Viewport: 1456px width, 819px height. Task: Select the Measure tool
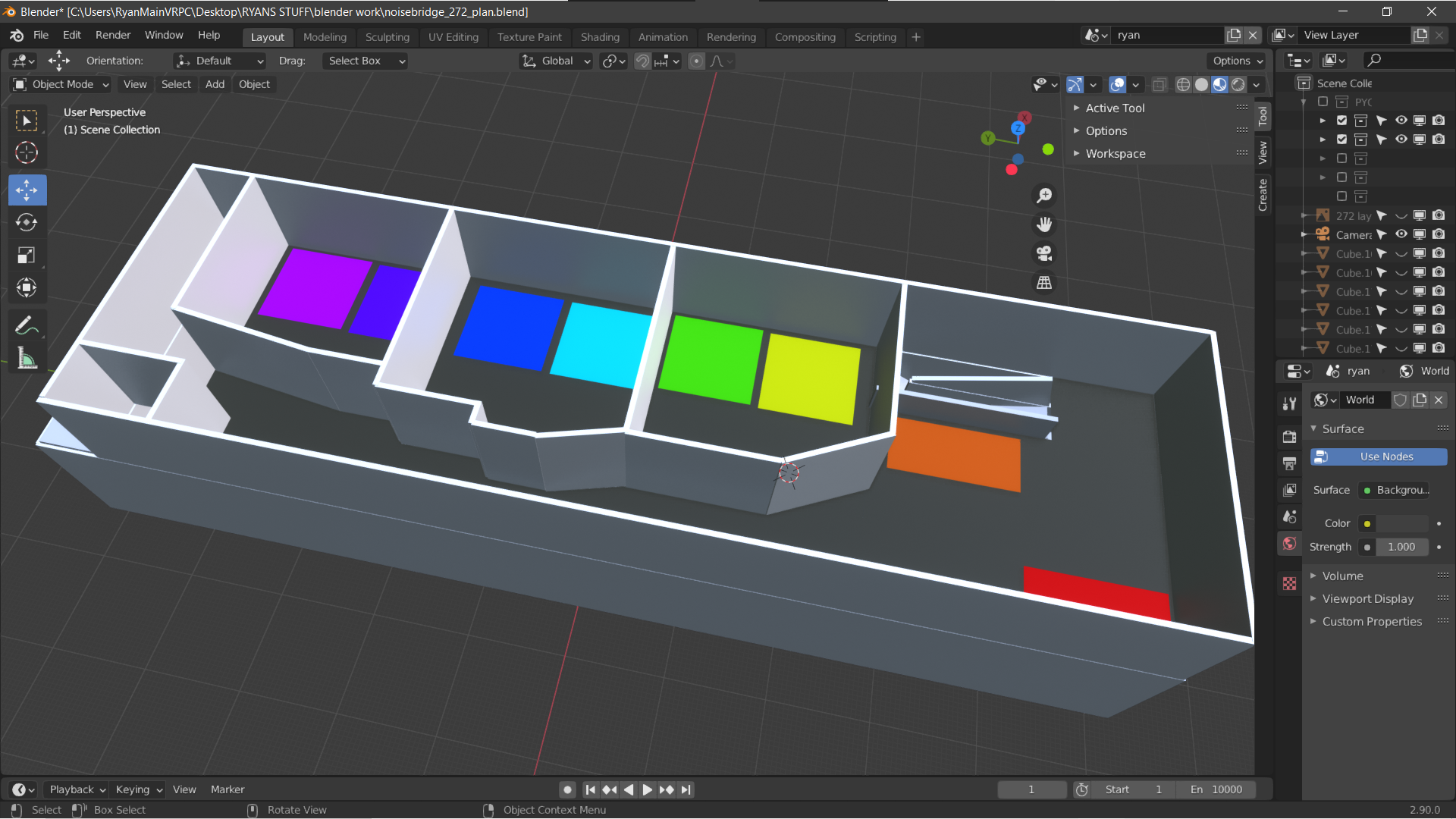[x=27, y=359]
